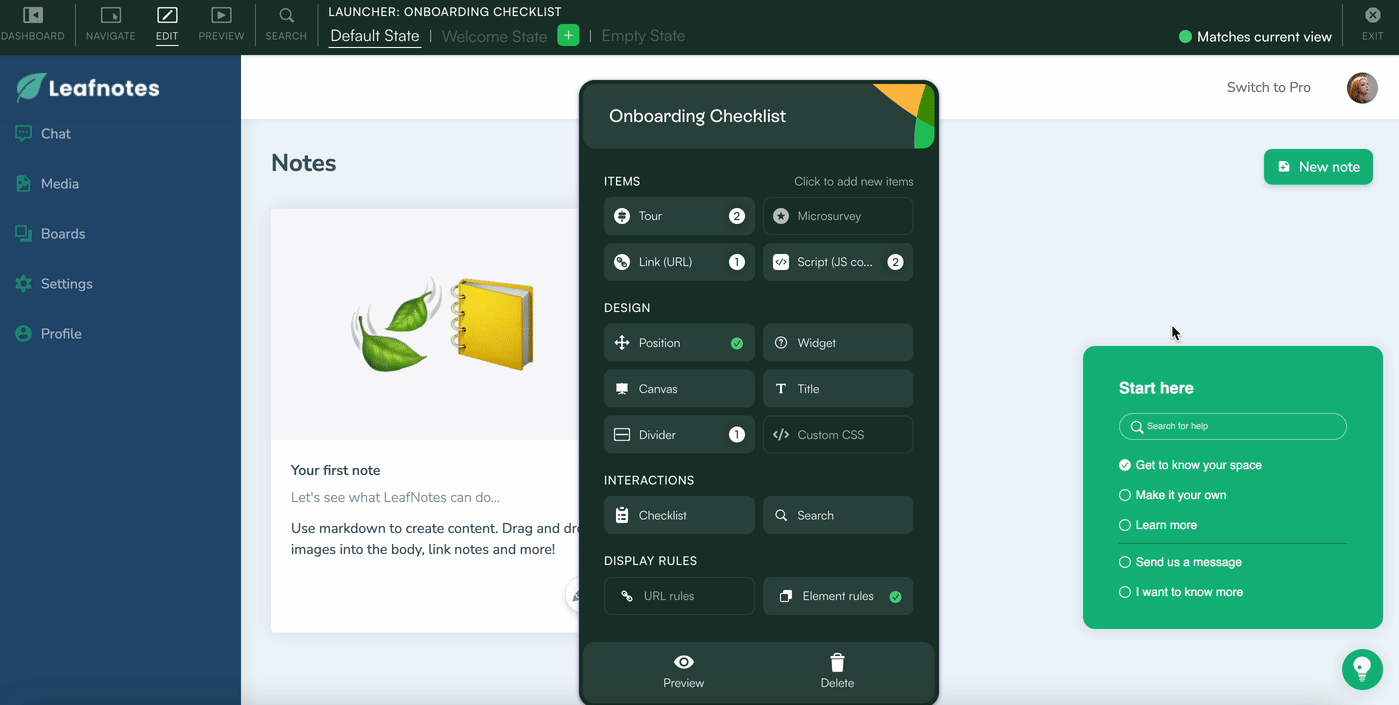Mark "Send us a message" complete

point(1123,562)
